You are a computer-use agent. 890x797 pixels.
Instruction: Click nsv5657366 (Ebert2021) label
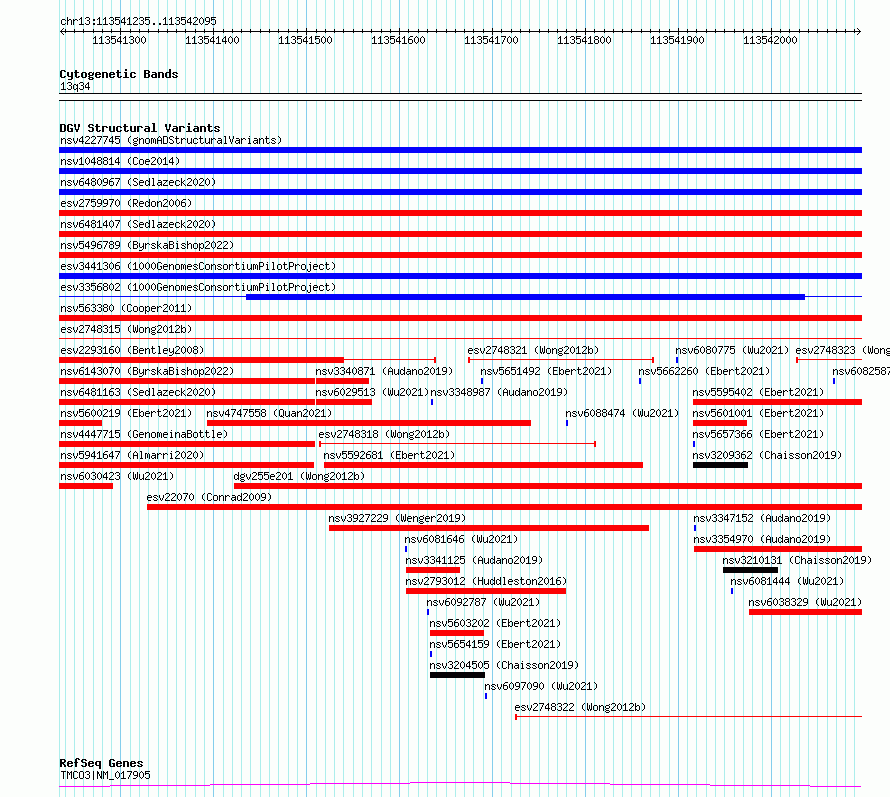coord(758,434)
